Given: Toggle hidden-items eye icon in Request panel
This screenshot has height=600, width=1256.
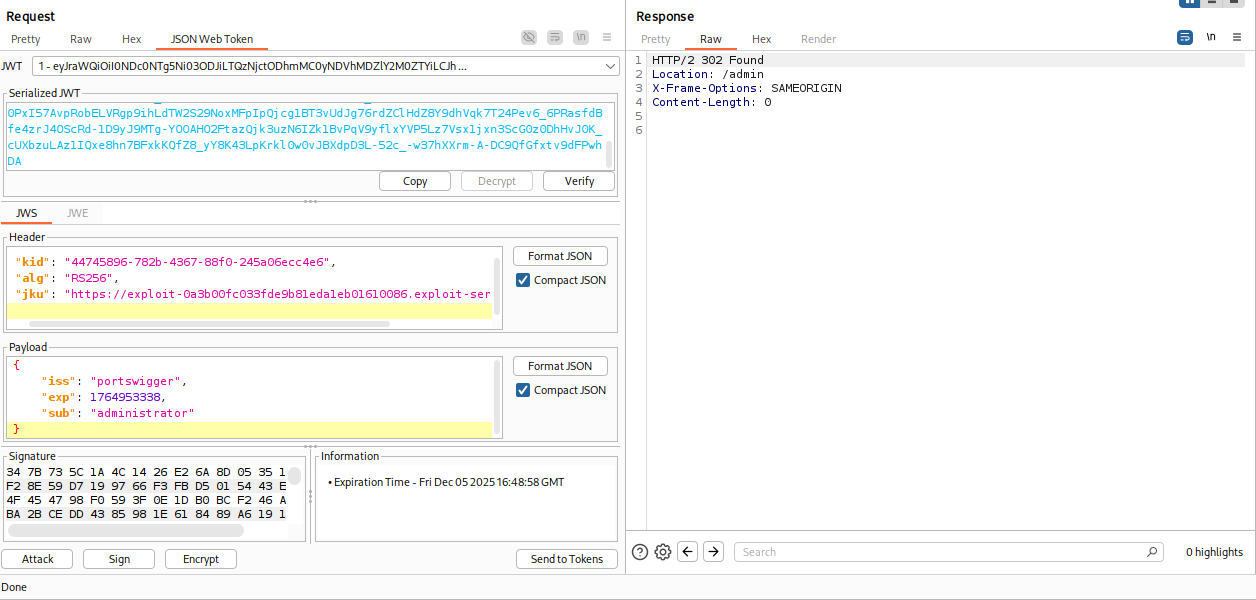Looking at the screenshot, I should tap(529, 37).
